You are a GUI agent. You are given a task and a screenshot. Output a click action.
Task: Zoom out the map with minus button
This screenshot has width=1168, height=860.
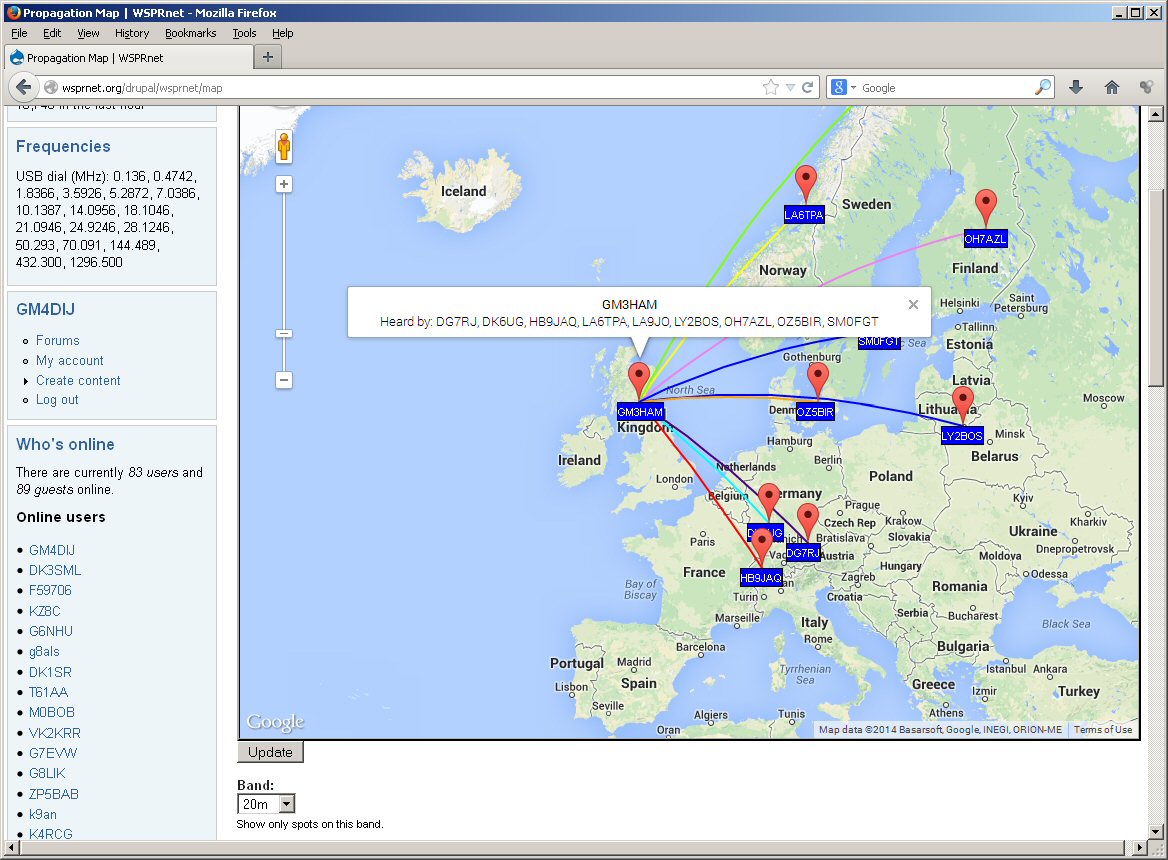[x=284, y=380]
